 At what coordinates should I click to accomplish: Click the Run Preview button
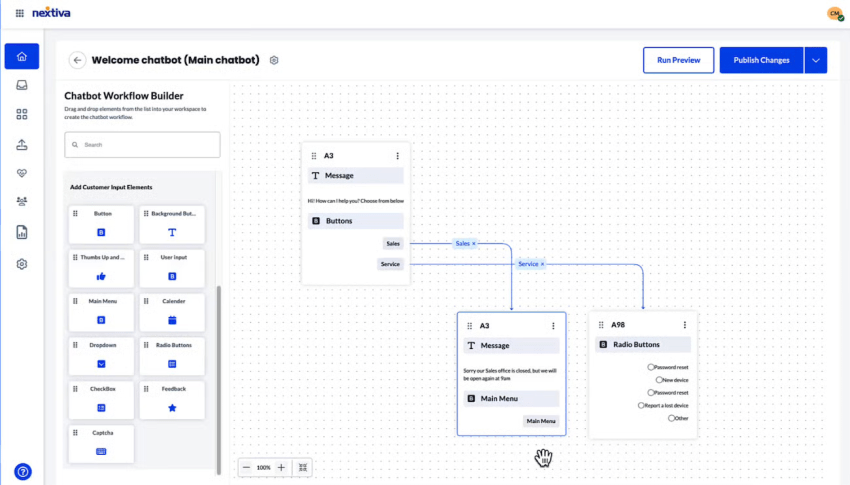click(678, 60)
